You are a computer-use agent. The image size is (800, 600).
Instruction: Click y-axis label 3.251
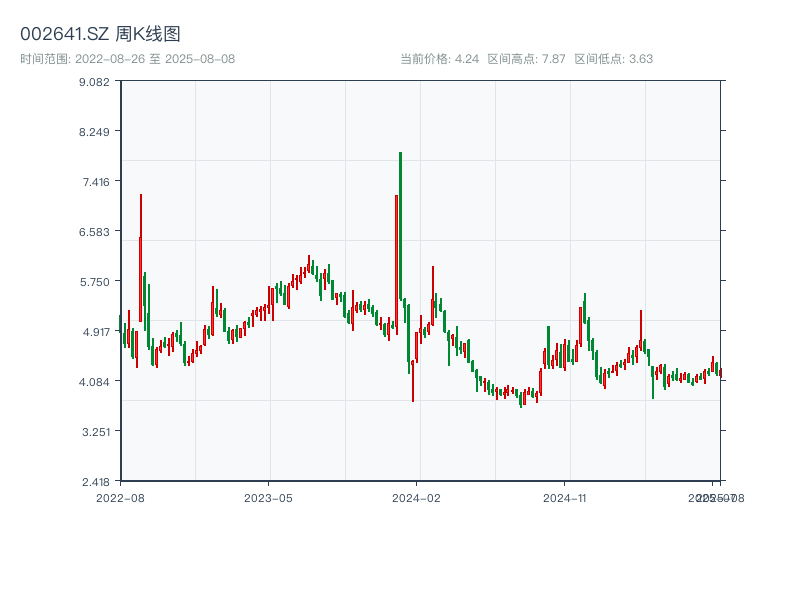(96, 432)
